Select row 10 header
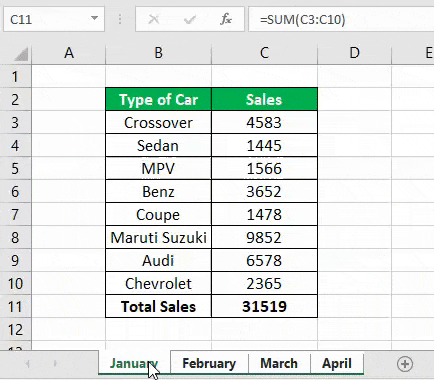Viewport: 434px width, 380px height. tap(15, 283)
